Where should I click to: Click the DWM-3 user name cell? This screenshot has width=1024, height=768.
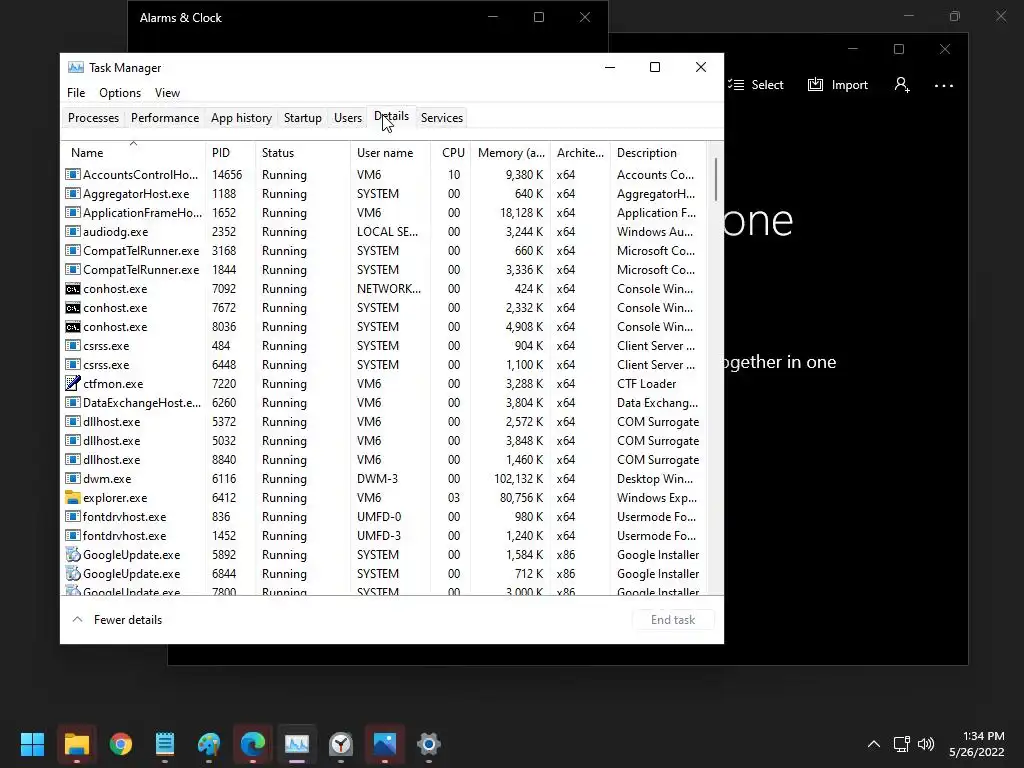point(377,479)
